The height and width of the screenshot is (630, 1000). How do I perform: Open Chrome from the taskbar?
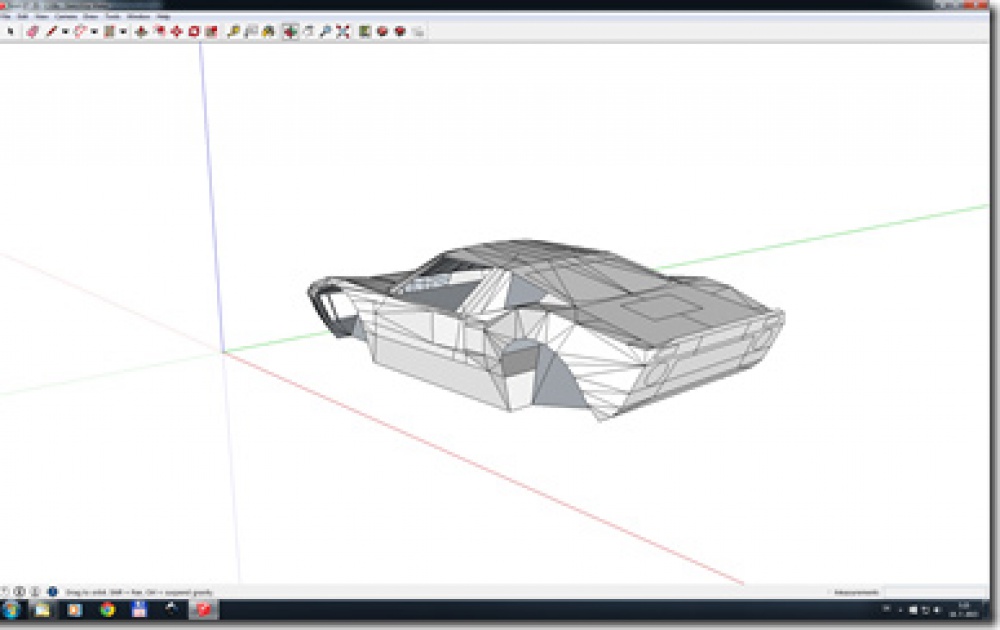107,610
